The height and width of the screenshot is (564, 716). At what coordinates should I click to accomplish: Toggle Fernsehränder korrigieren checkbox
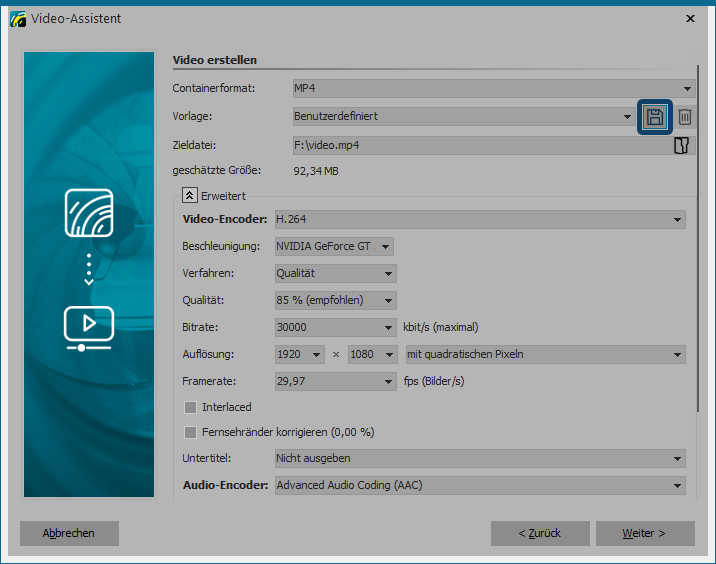click(x=191, y=432)
